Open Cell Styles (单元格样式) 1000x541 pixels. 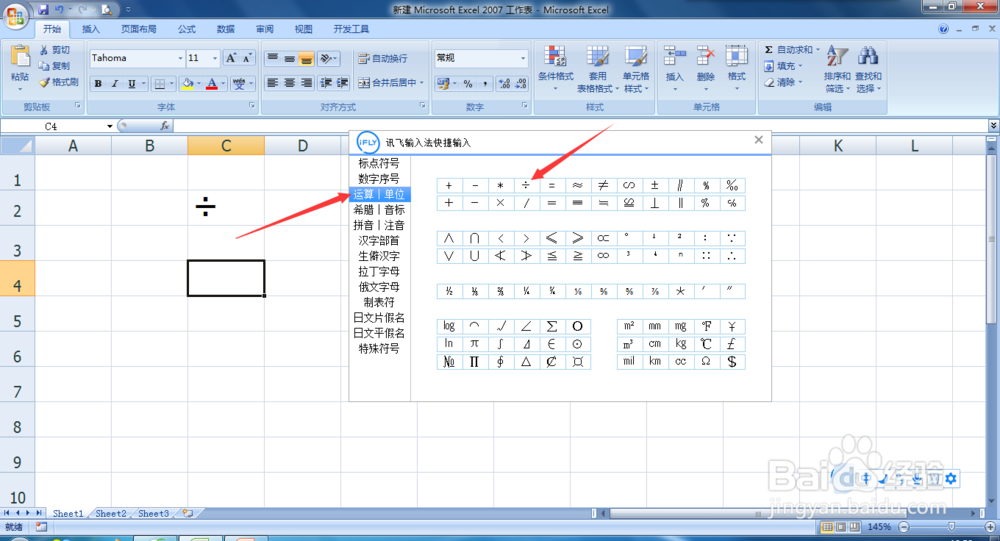[x=635, y=68]
